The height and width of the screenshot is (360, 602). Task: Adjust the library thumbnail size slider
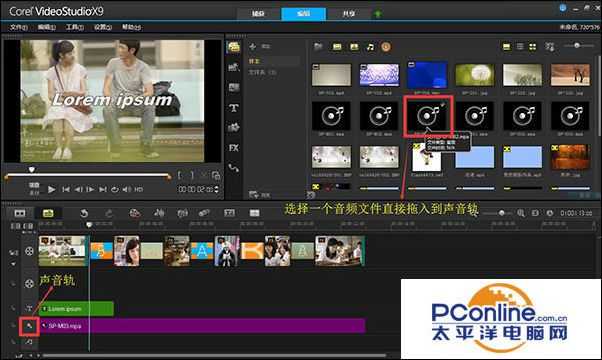click(x=577, y=45)
